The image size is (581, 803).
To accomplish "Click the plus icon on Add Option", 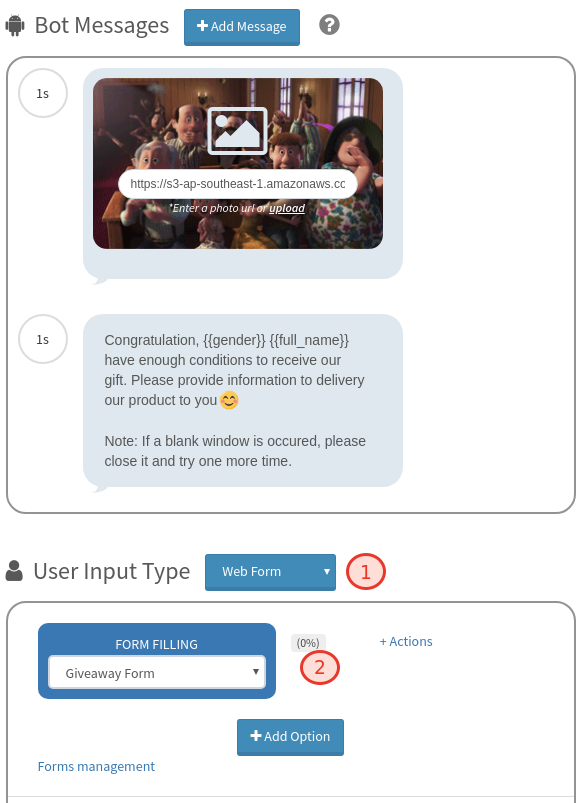I will [x=255, y=736].
